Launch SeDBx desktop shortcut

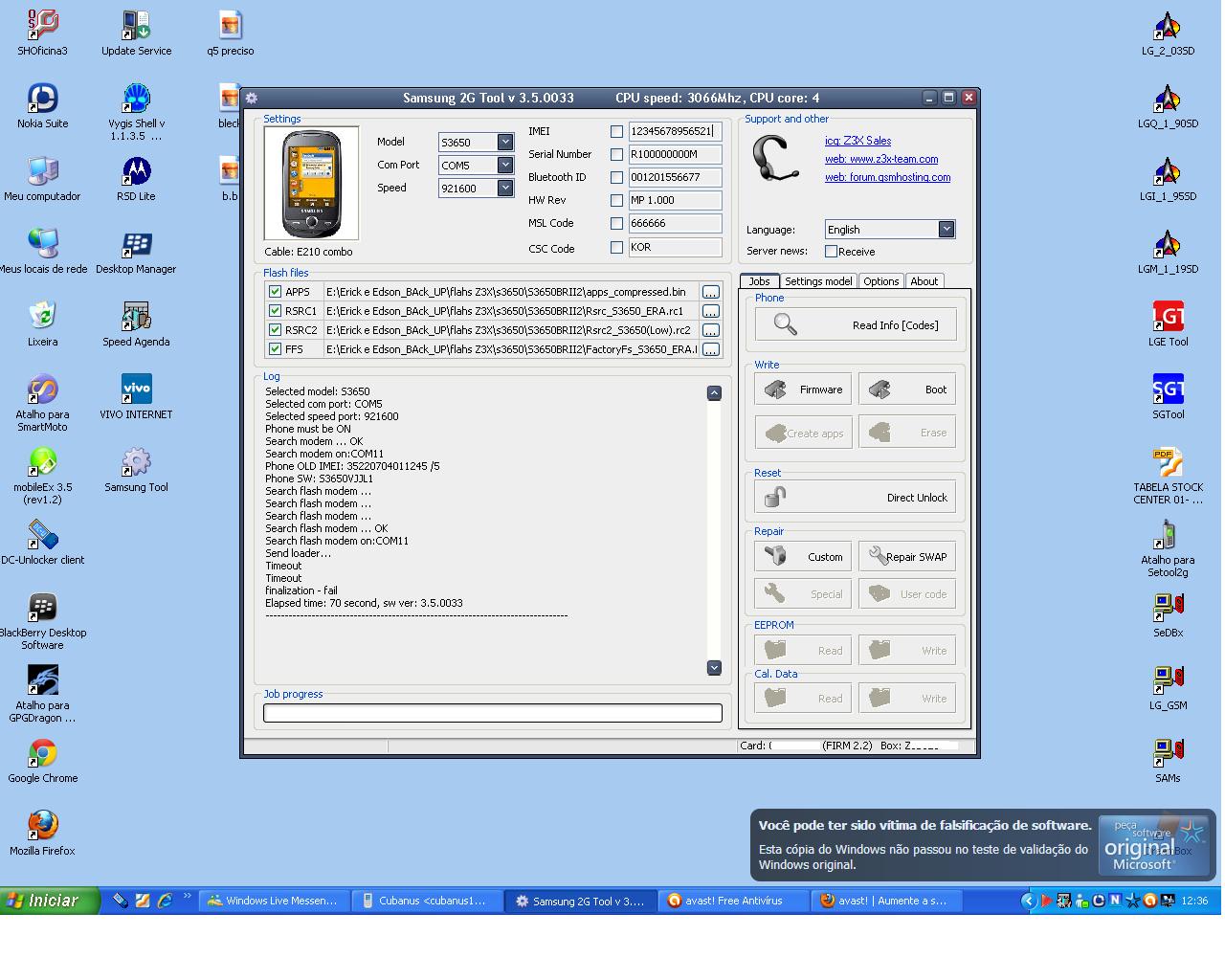point(1168,614)
